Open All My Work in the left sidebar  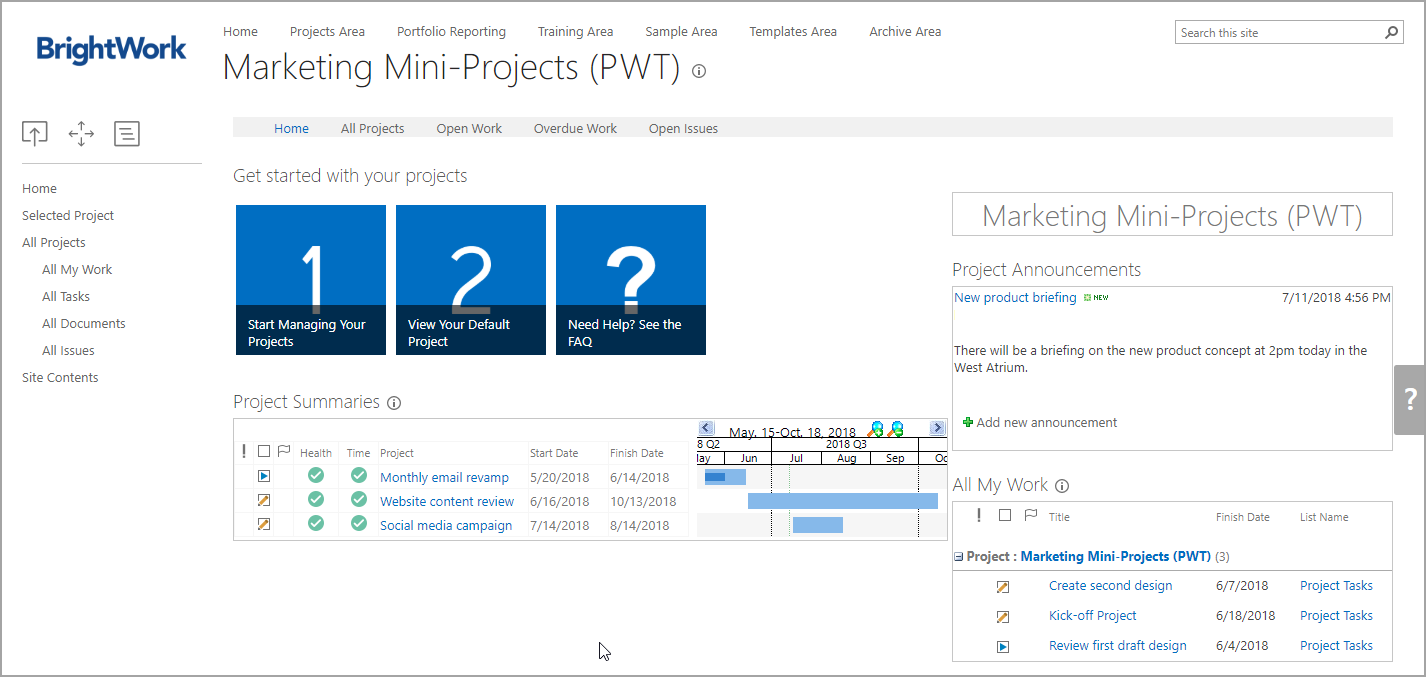(x=77, y=269)
